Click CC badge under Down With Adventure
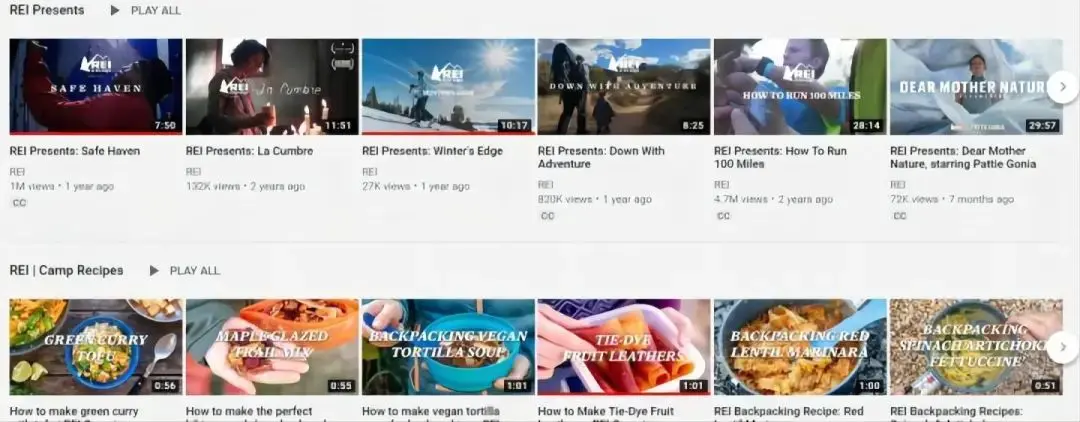Screen dimensions: 1080x422 tap(547, 216)
